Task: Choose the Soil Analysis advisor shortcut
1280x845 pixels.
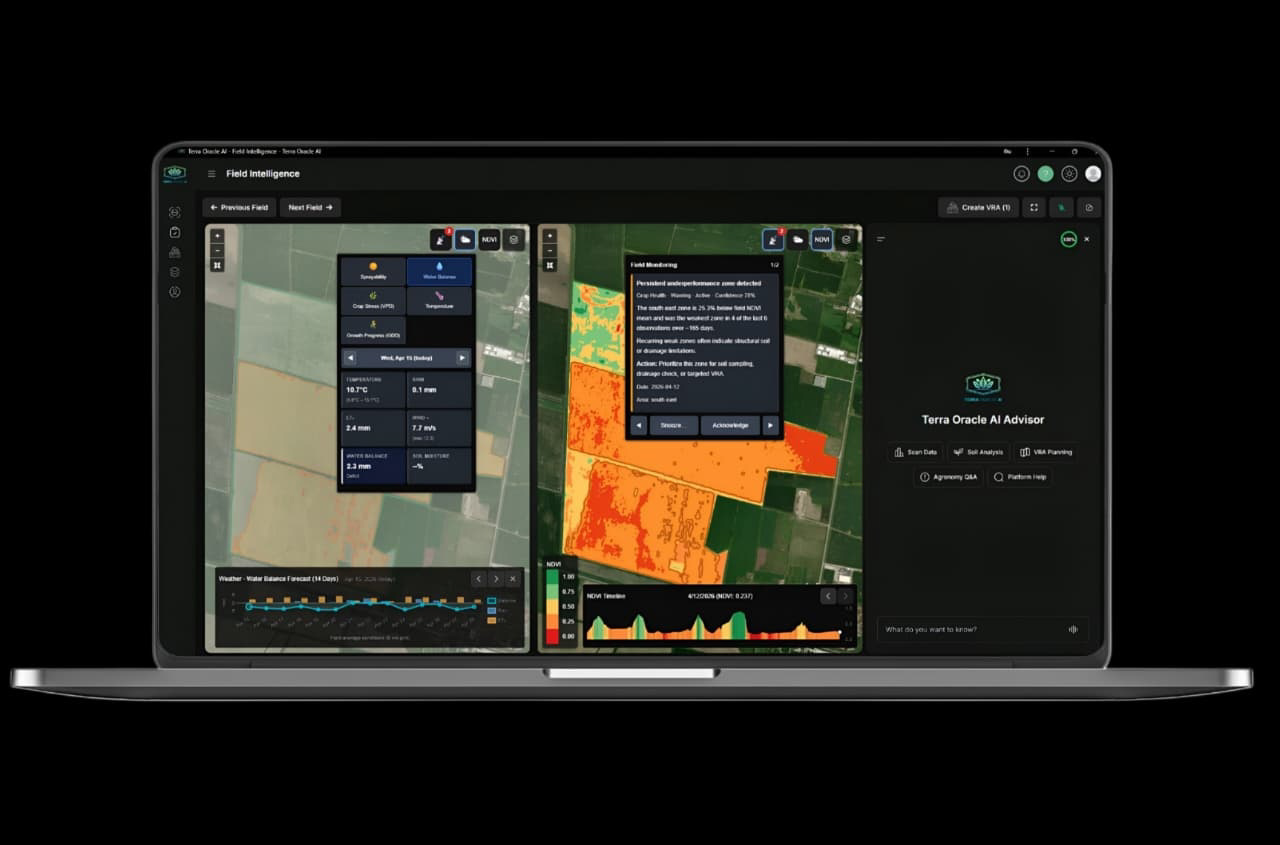Action: pos(978,452)
